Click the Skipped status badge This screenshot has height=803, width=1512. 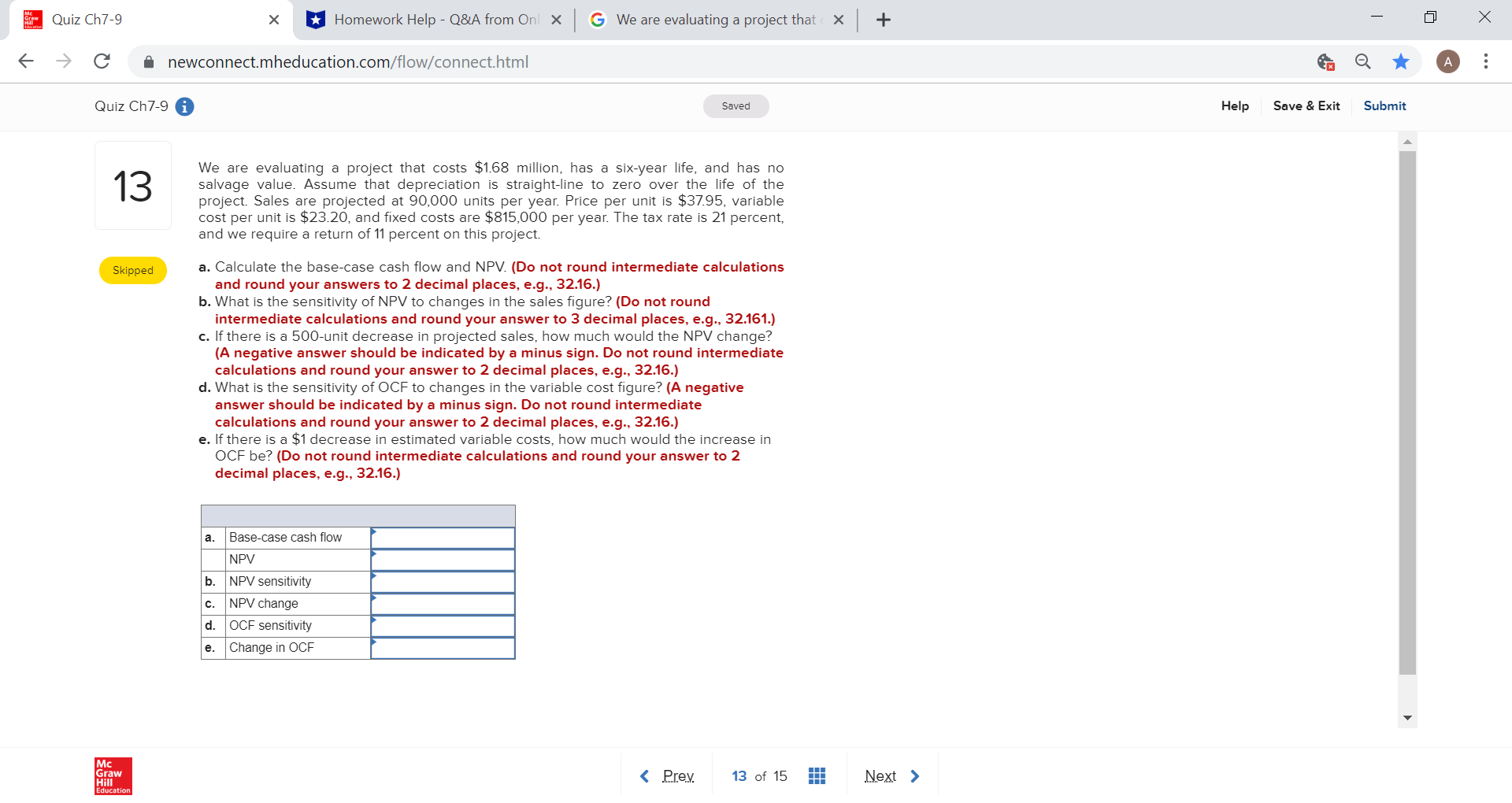(132, 270)
